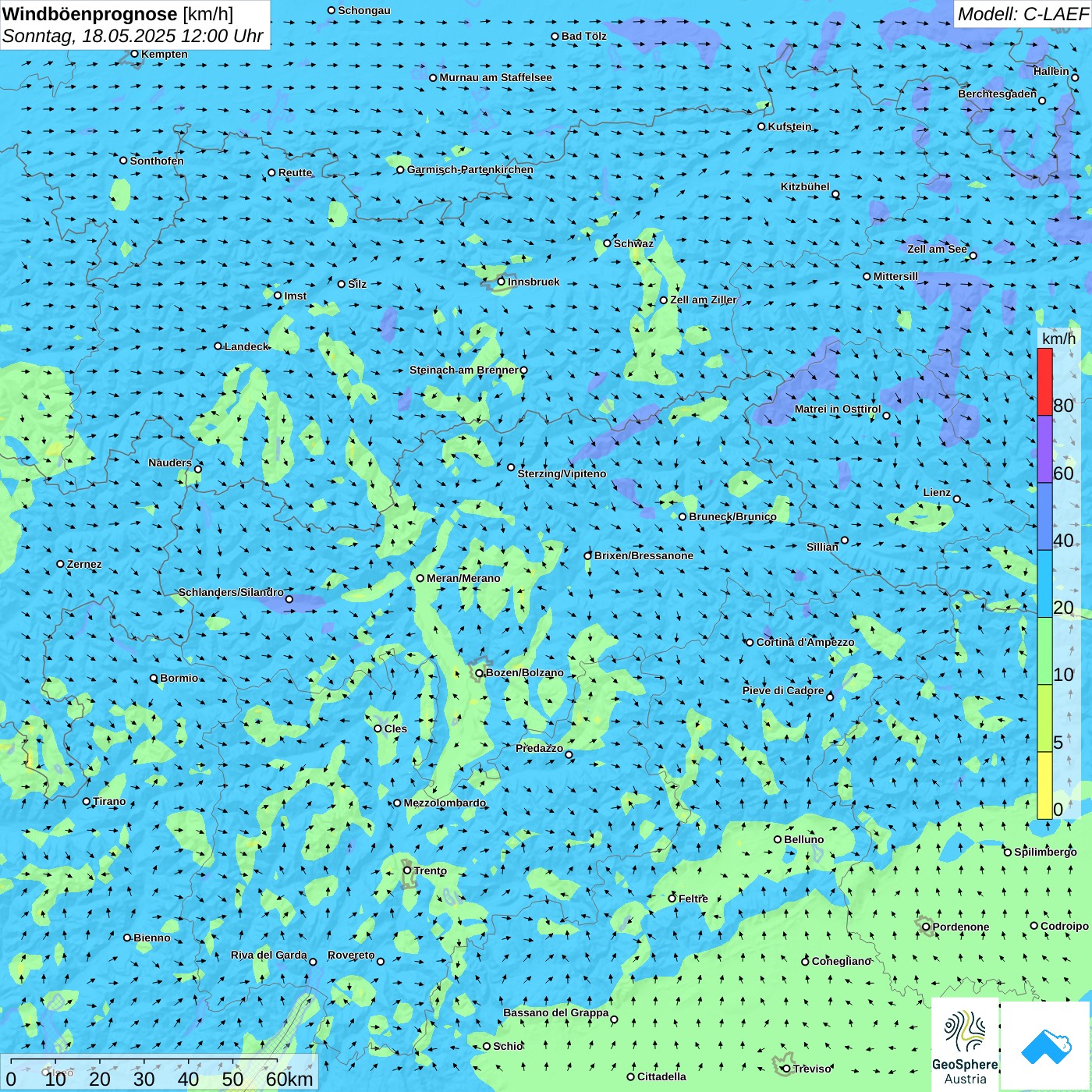
Task: Click the Mezzolombardo label
Action: coord(445,803)
